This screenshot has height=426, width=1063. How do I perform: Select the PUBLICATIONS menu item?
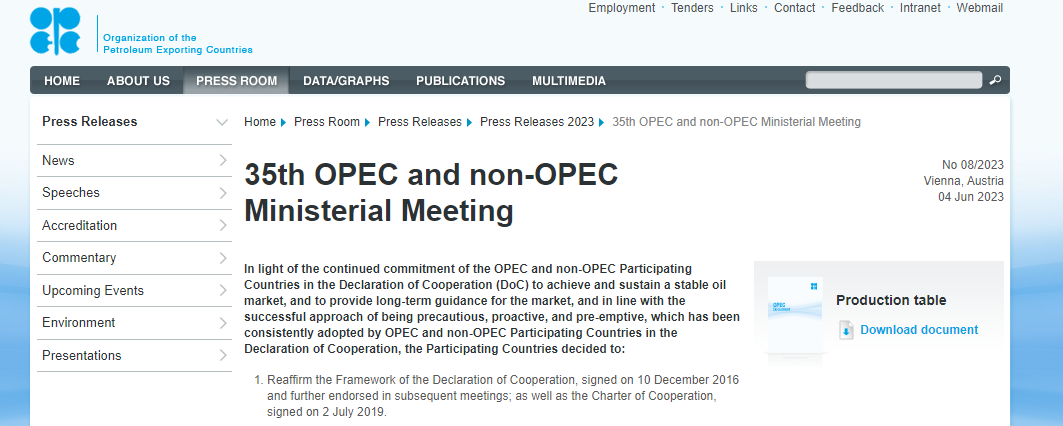[460, 81]
